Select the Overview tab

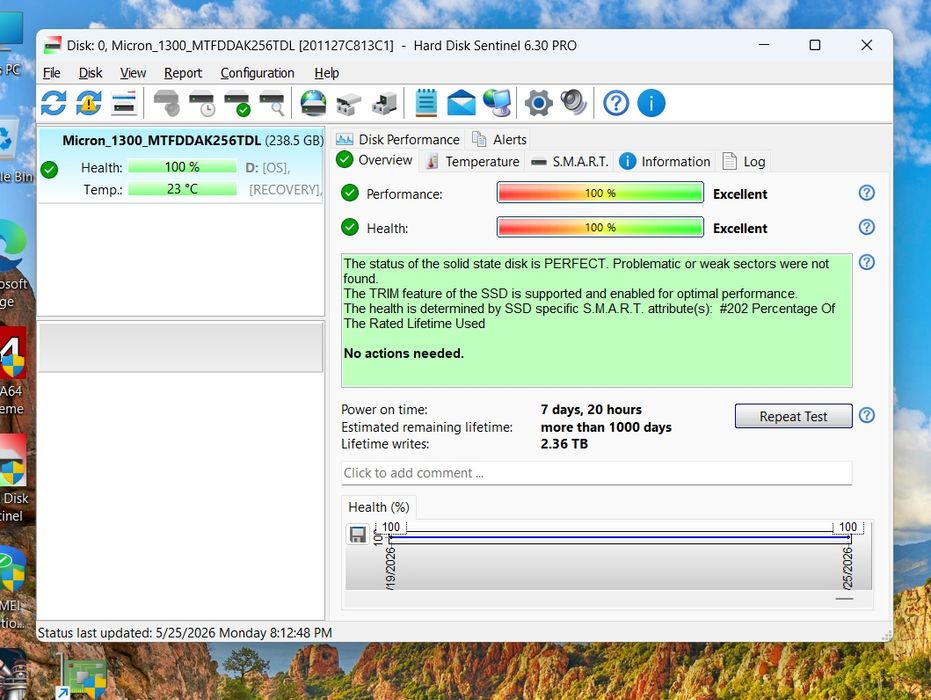point(375,160)
